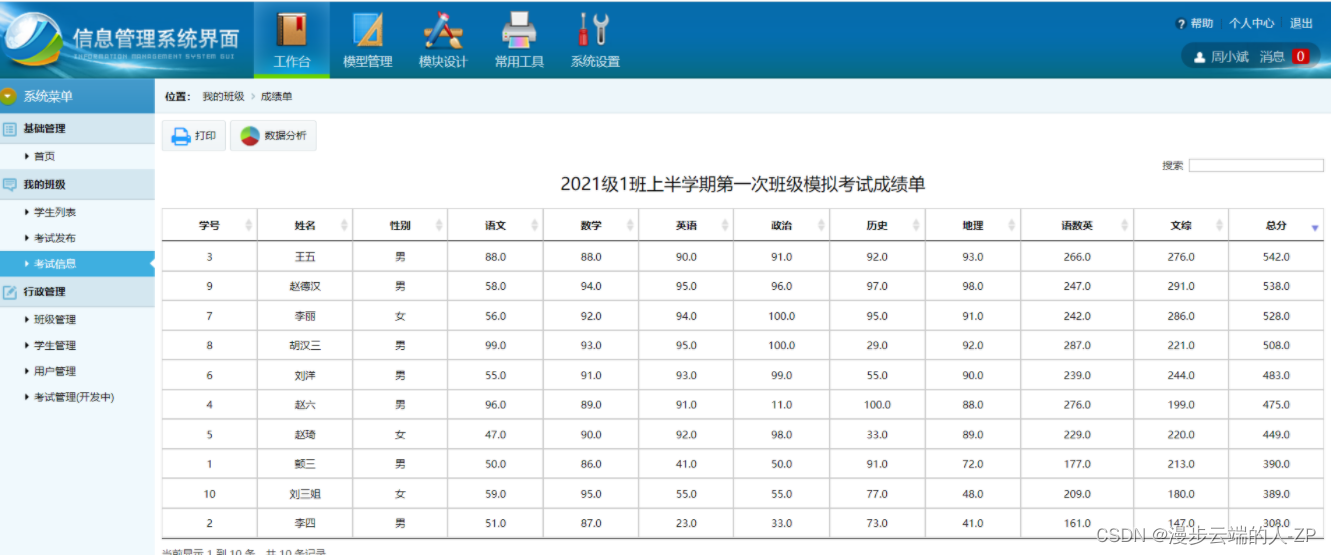Open 考试管理(开发中) in sidebar
Viewport: 1331px width, 555px height.
pyautogui.click(x=74, y=398)
